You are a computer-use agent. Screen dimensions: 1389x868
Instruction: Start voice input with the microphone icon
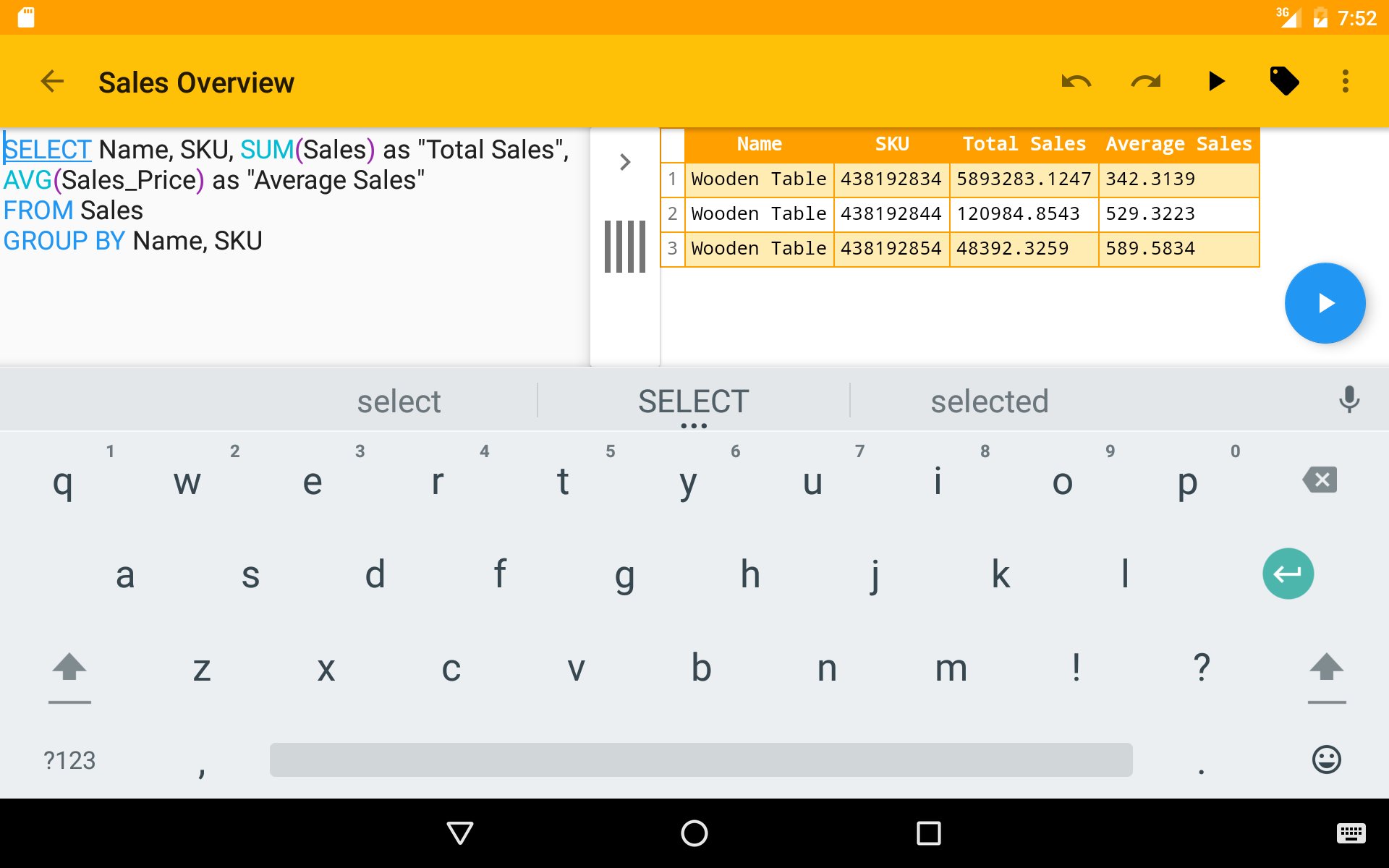[1348, 399]
